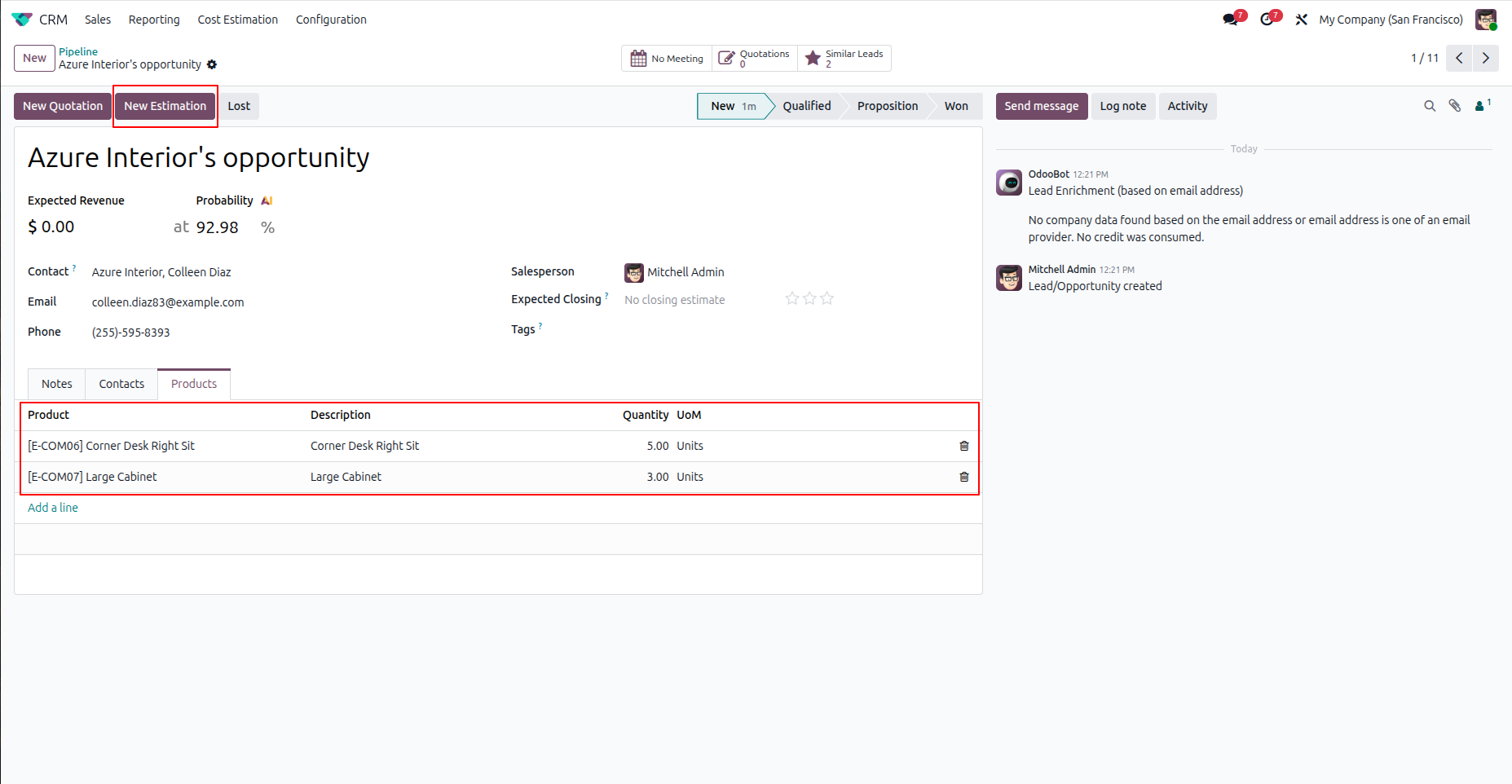Move stage to Qualified in status bar

pyautogui.click(x=807, y=106)
